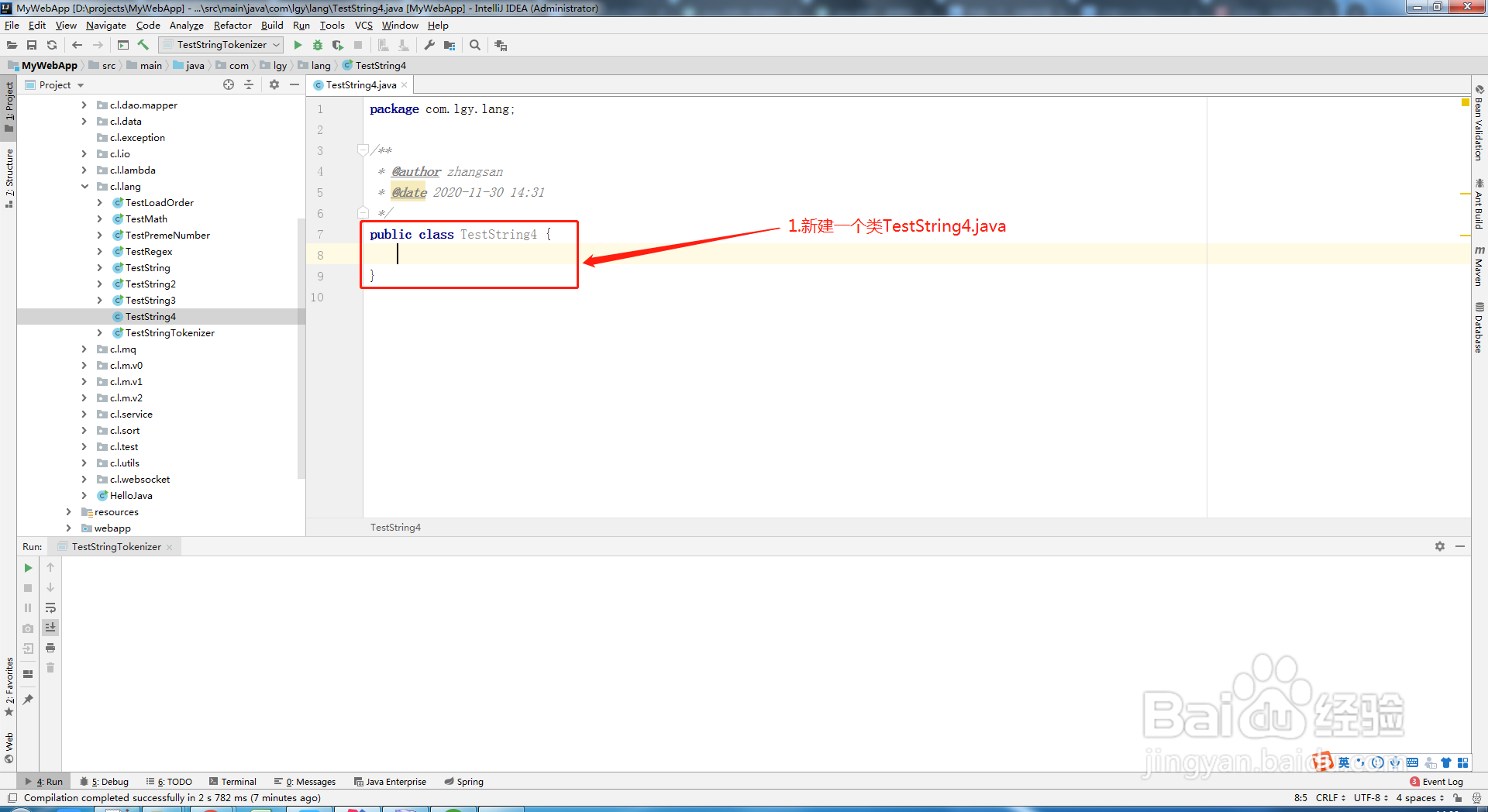
Task: Click the Print icon in Run panel
Action: (x=50, y=648)
